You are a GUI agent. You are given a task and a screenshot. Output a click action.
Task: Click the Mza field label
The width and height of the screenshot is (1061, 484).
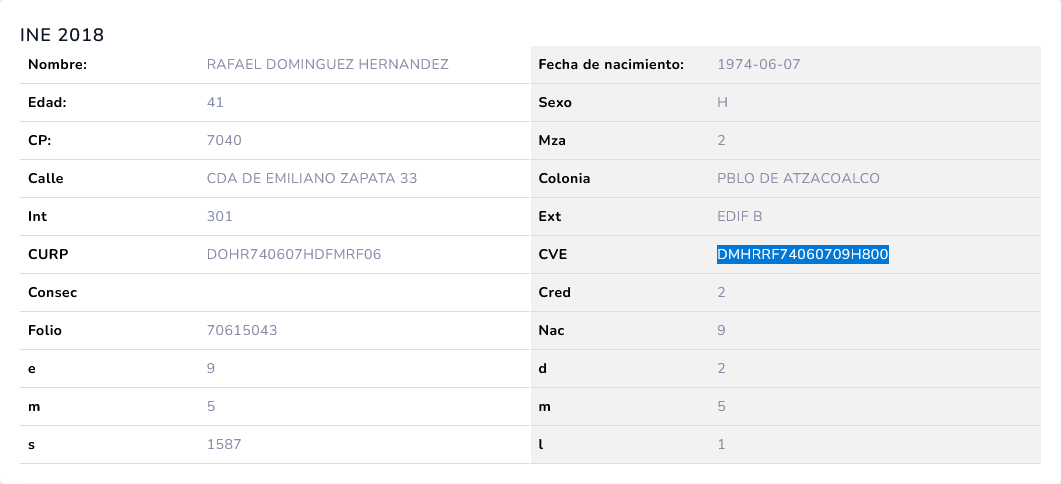552,141
